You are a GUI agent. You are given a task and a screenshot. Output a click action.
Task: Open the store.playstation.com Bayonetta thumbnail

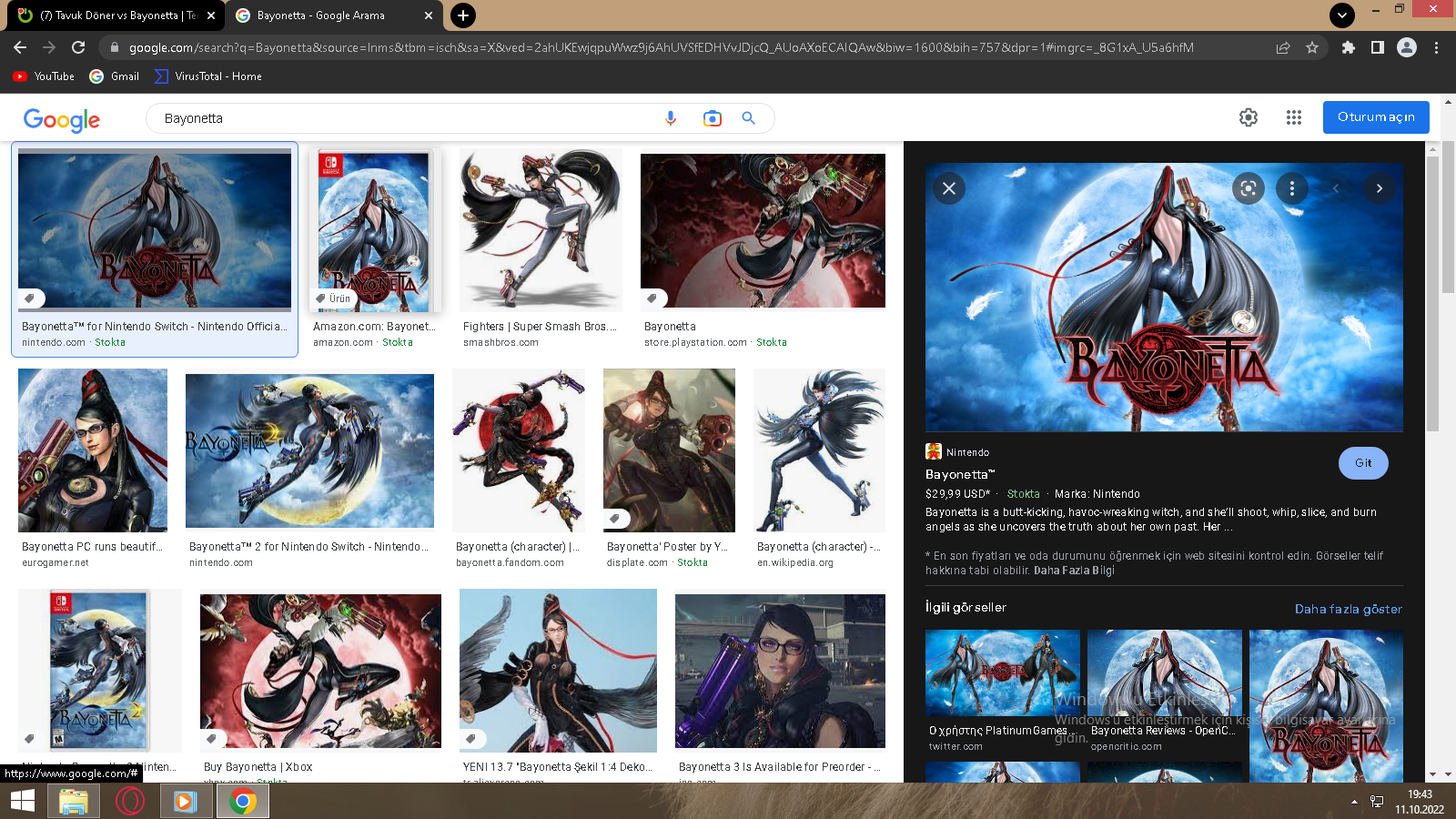coord(763,230)
